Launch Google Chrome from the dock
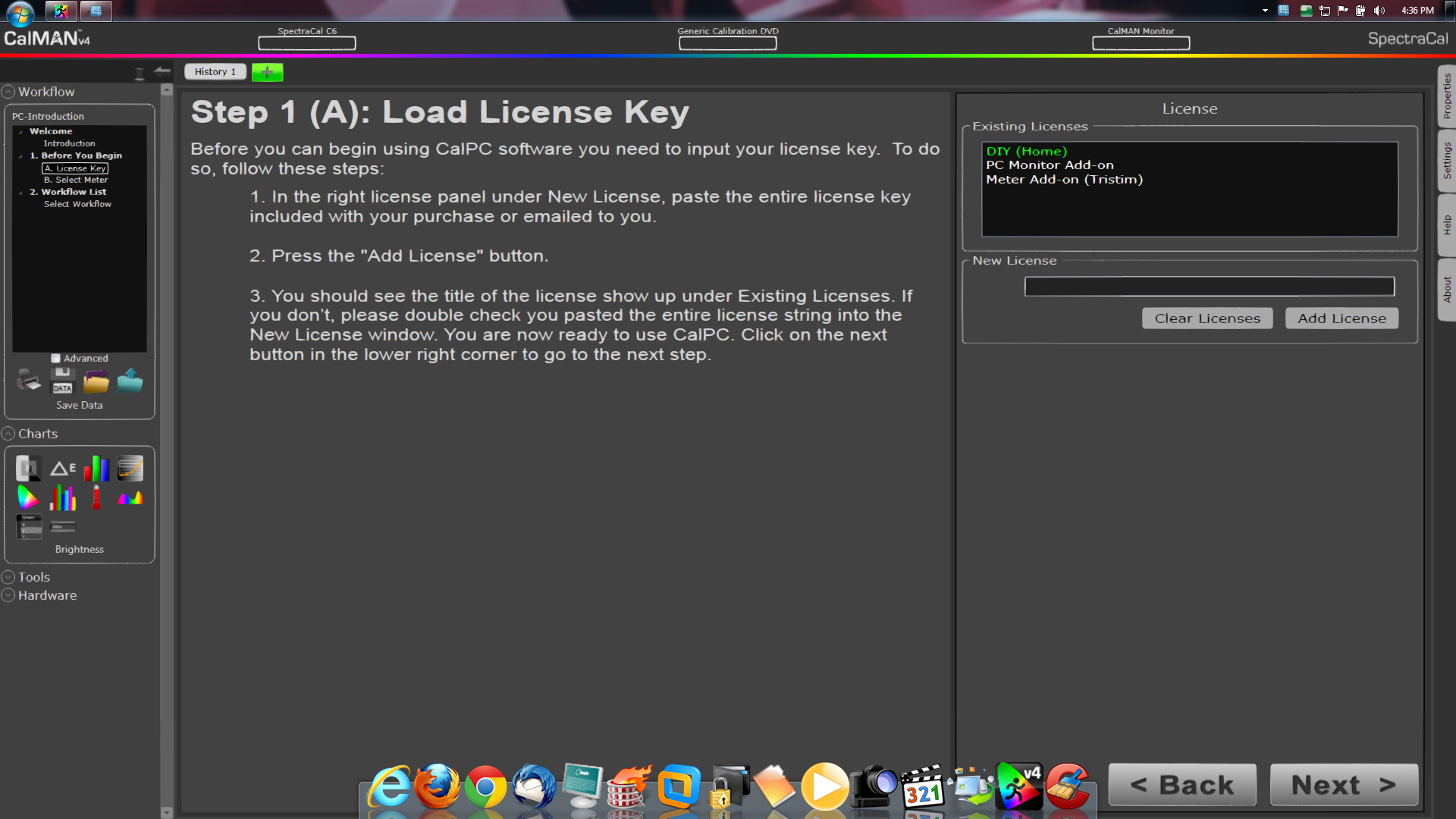1456x819 pixels. coord(485,787)
